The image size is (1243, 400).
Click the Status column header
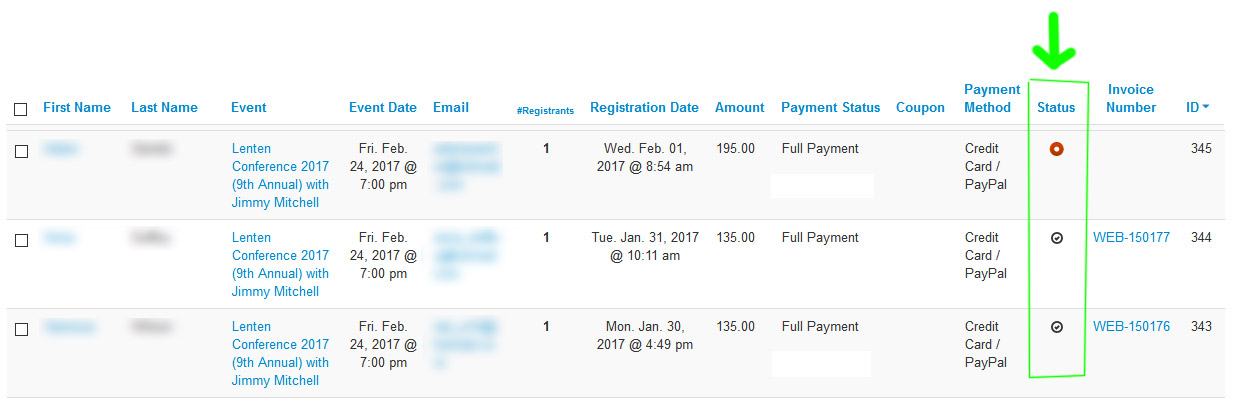pos(1056,107)
